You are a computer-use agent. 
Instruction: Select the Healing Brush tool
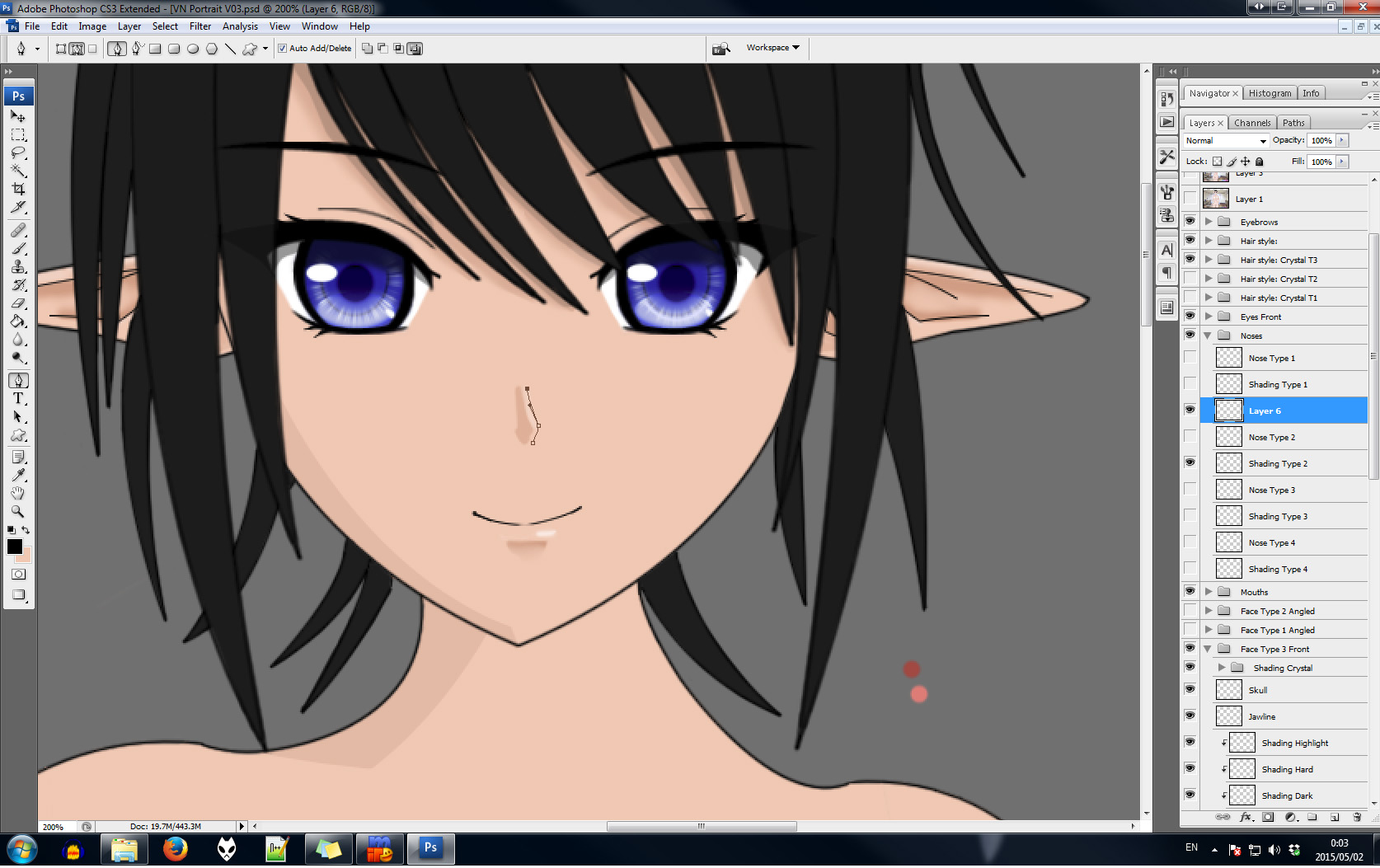pyautogui.click(x=18, y=230)
